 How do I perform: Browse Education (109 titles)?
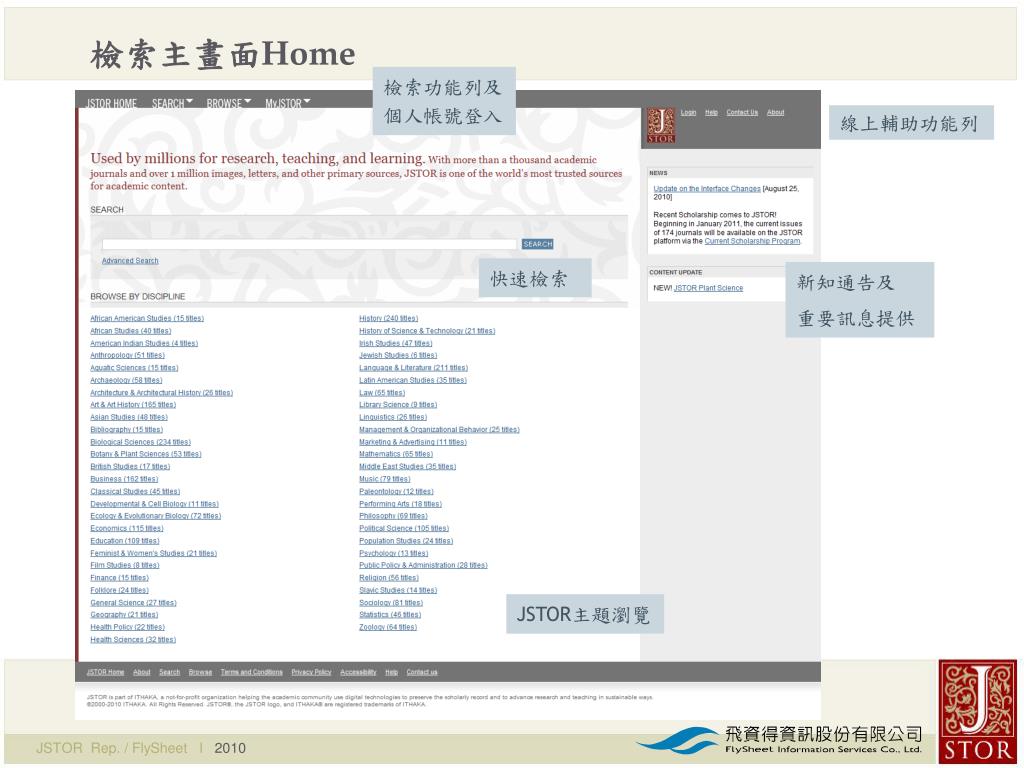click(125, 541)
